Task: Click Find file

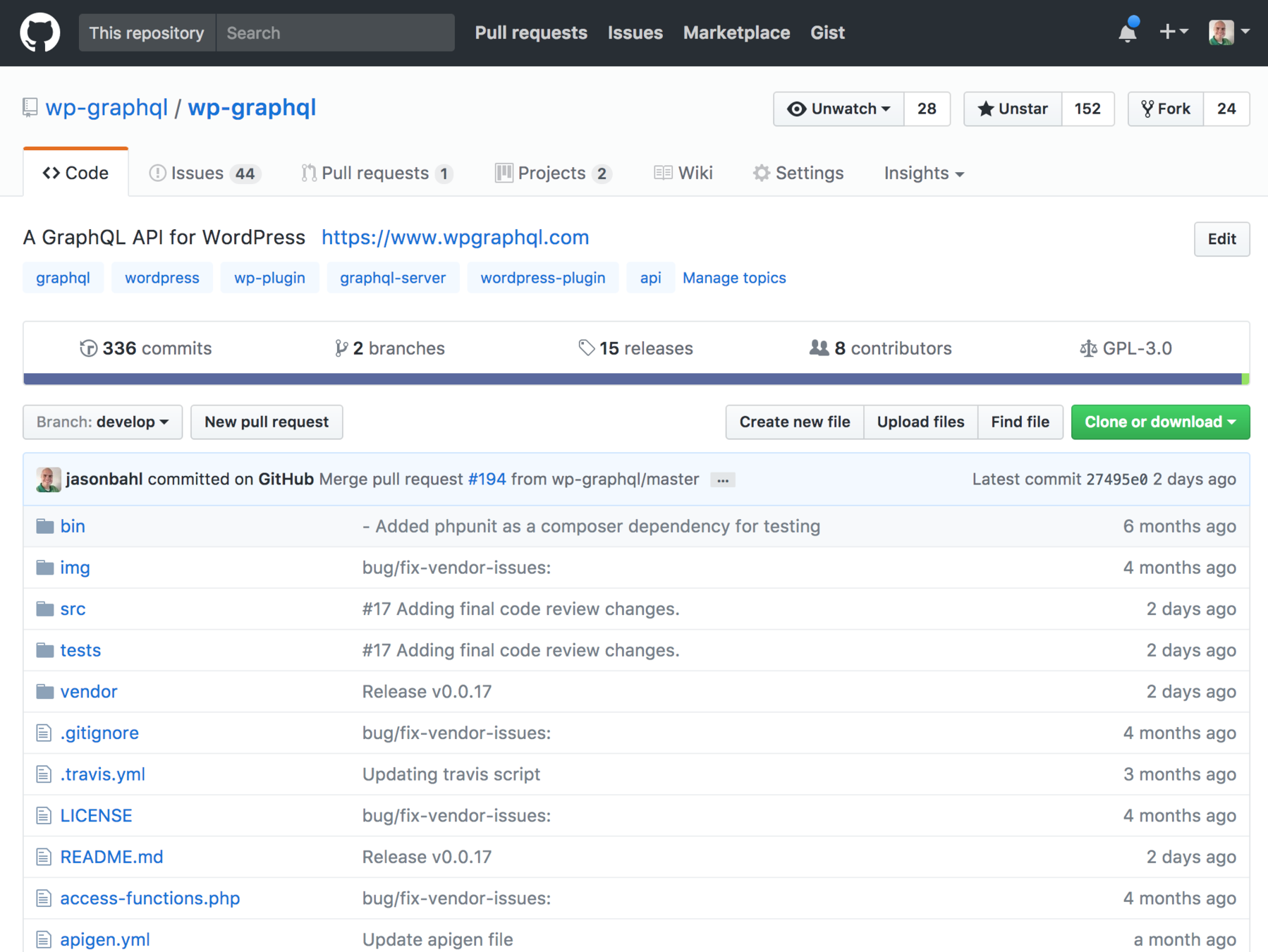Action: (x=1020, y=422)
